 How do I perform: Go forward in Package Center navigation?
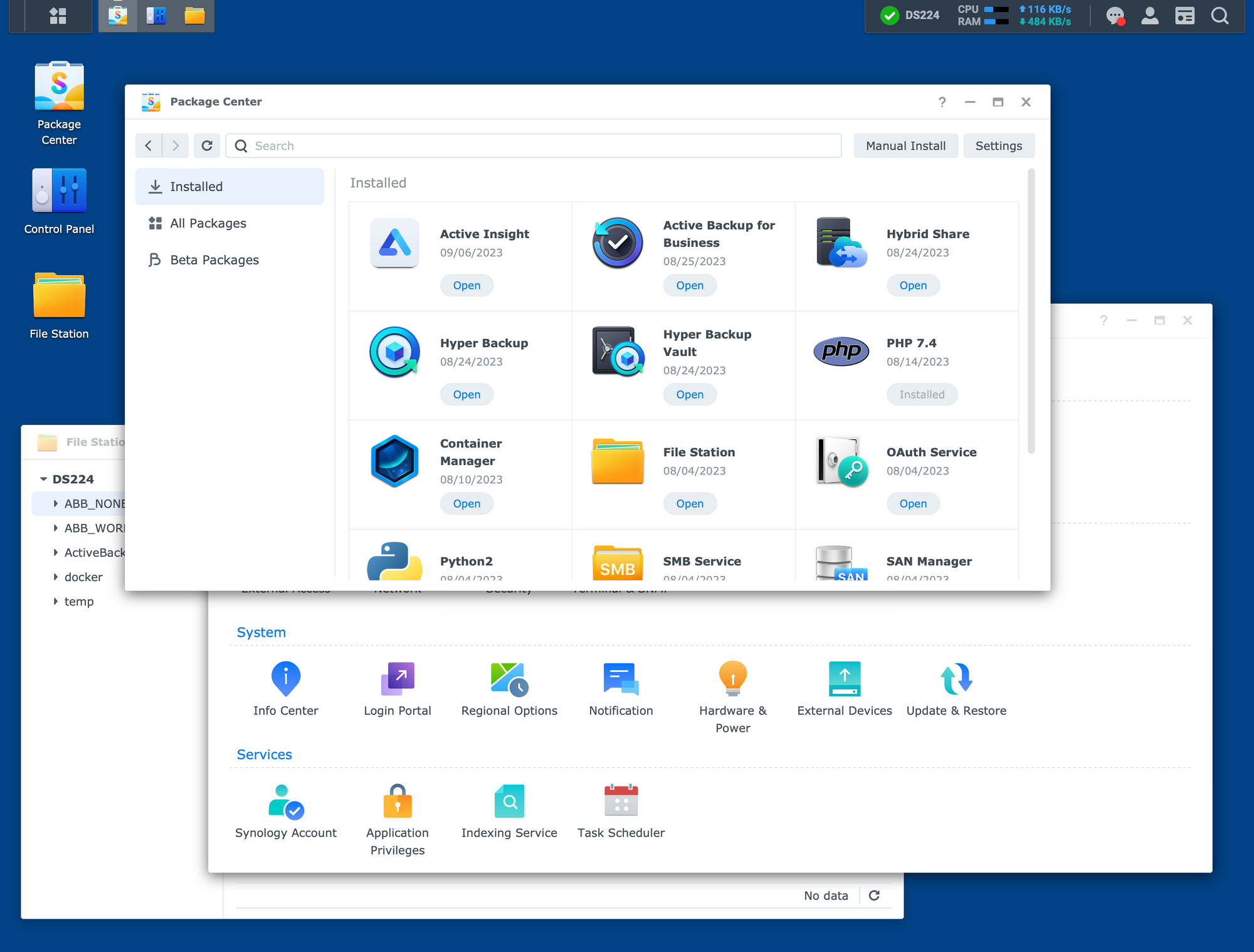[176, 145]
